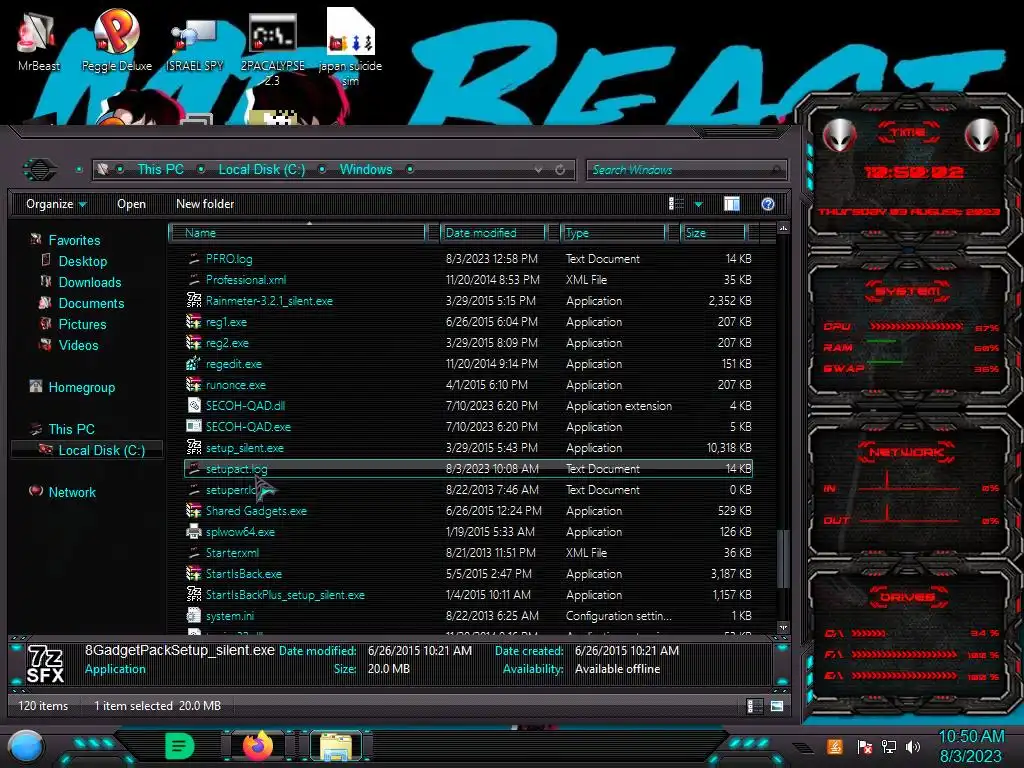Open Pictures in navigation pane
The width and height of the screenshot is (1024, 768).
pyautogui.click(x=82, y=324)
